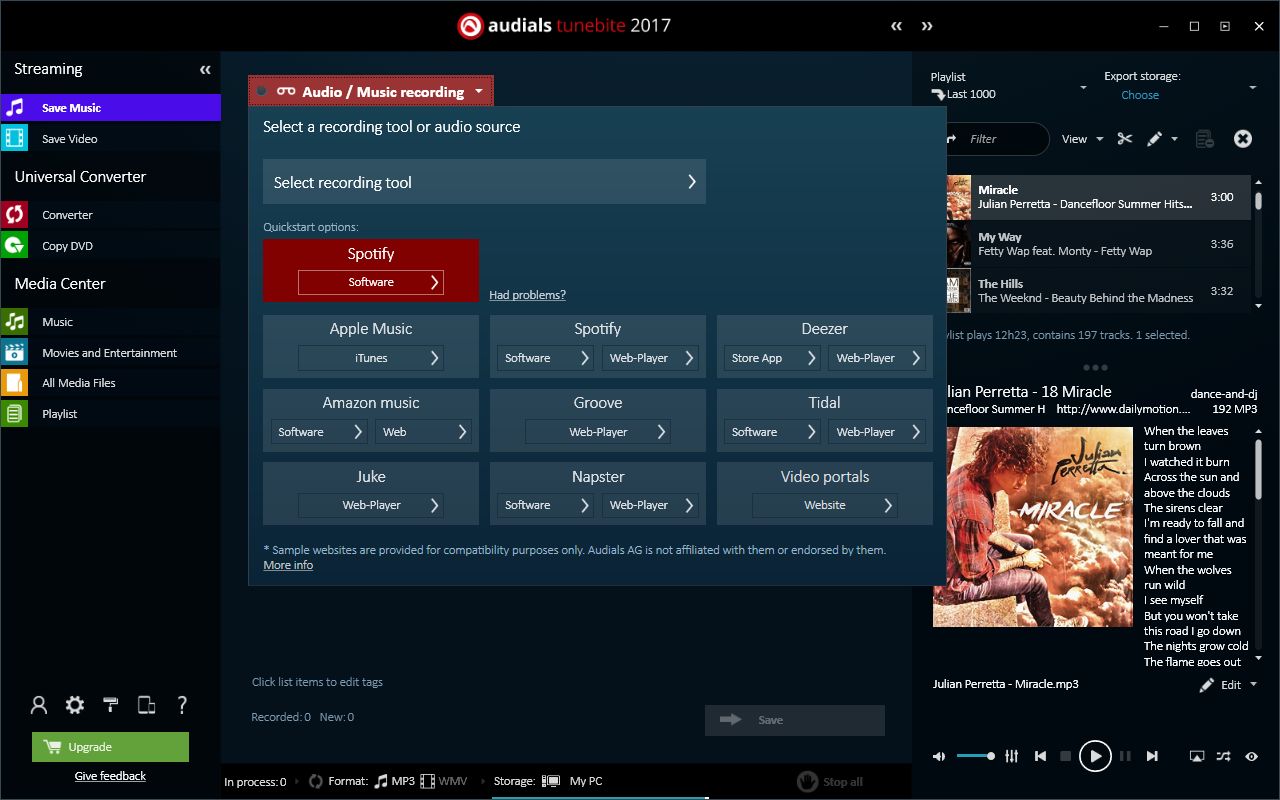Open the View dropdown in playlist toolbar

pyautogui.click(x=1082, y=139)
